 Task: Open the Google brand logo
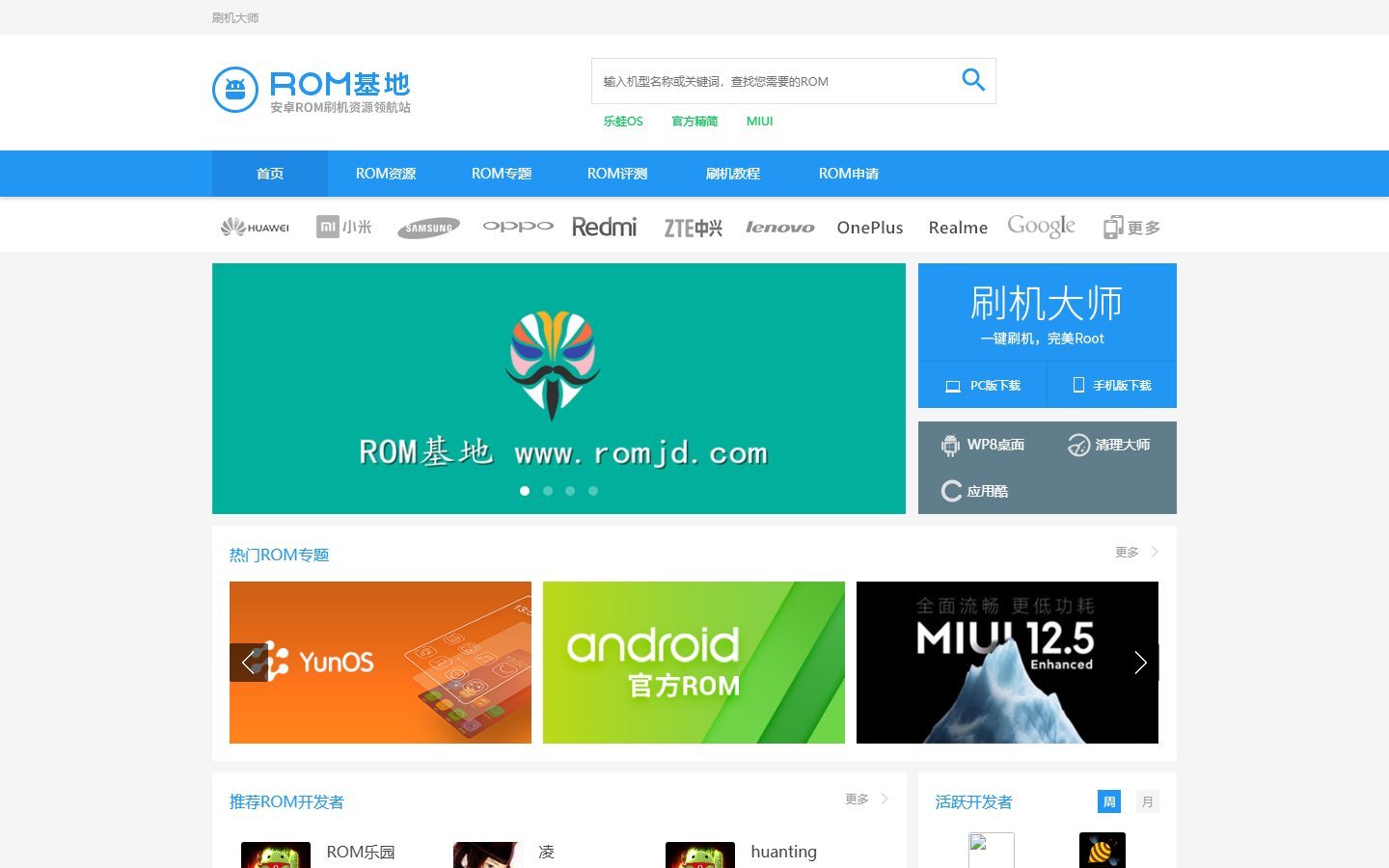coord(1042,227)
